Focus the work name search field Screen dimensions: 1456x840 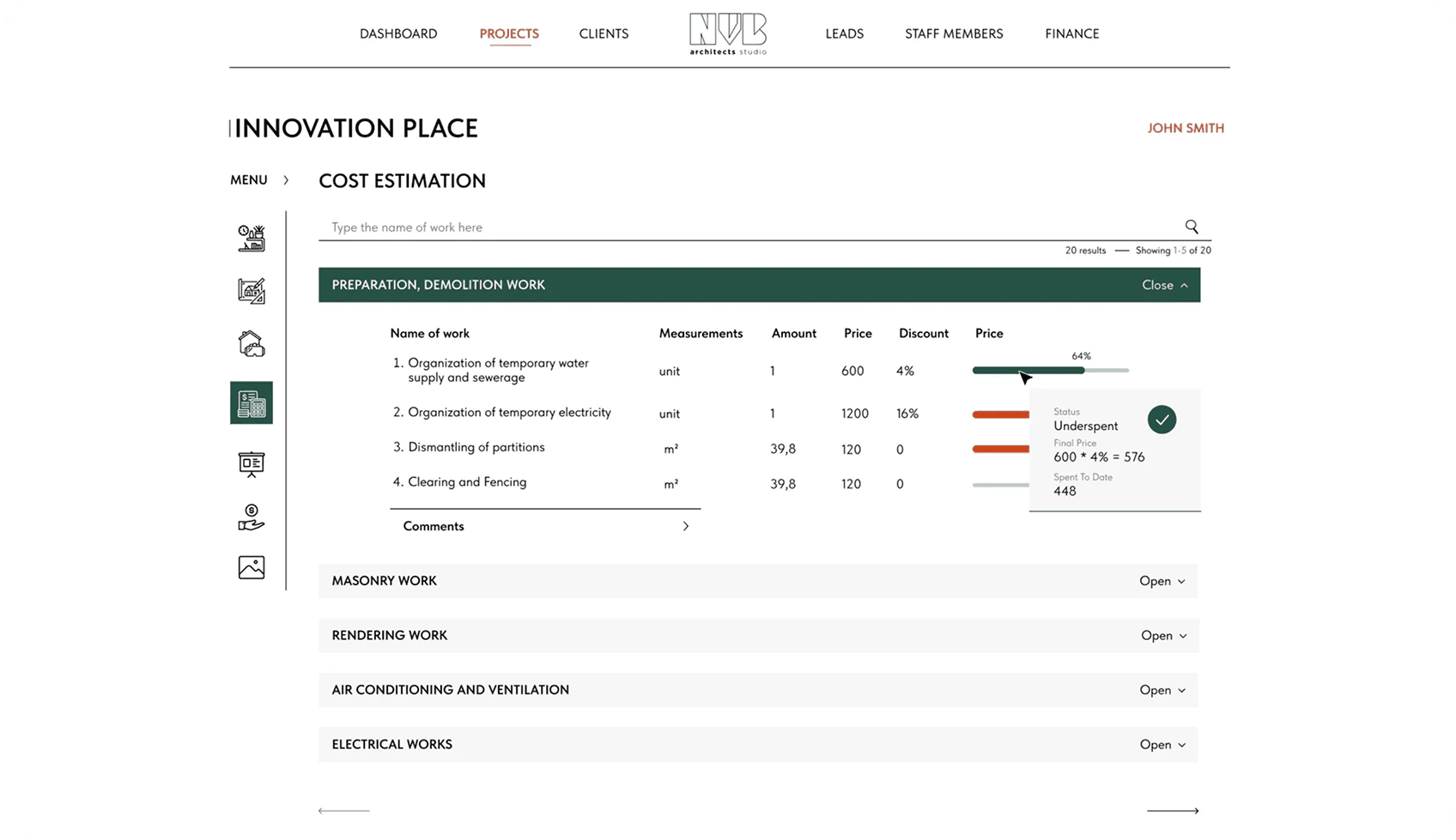click(x=747, y=227)
